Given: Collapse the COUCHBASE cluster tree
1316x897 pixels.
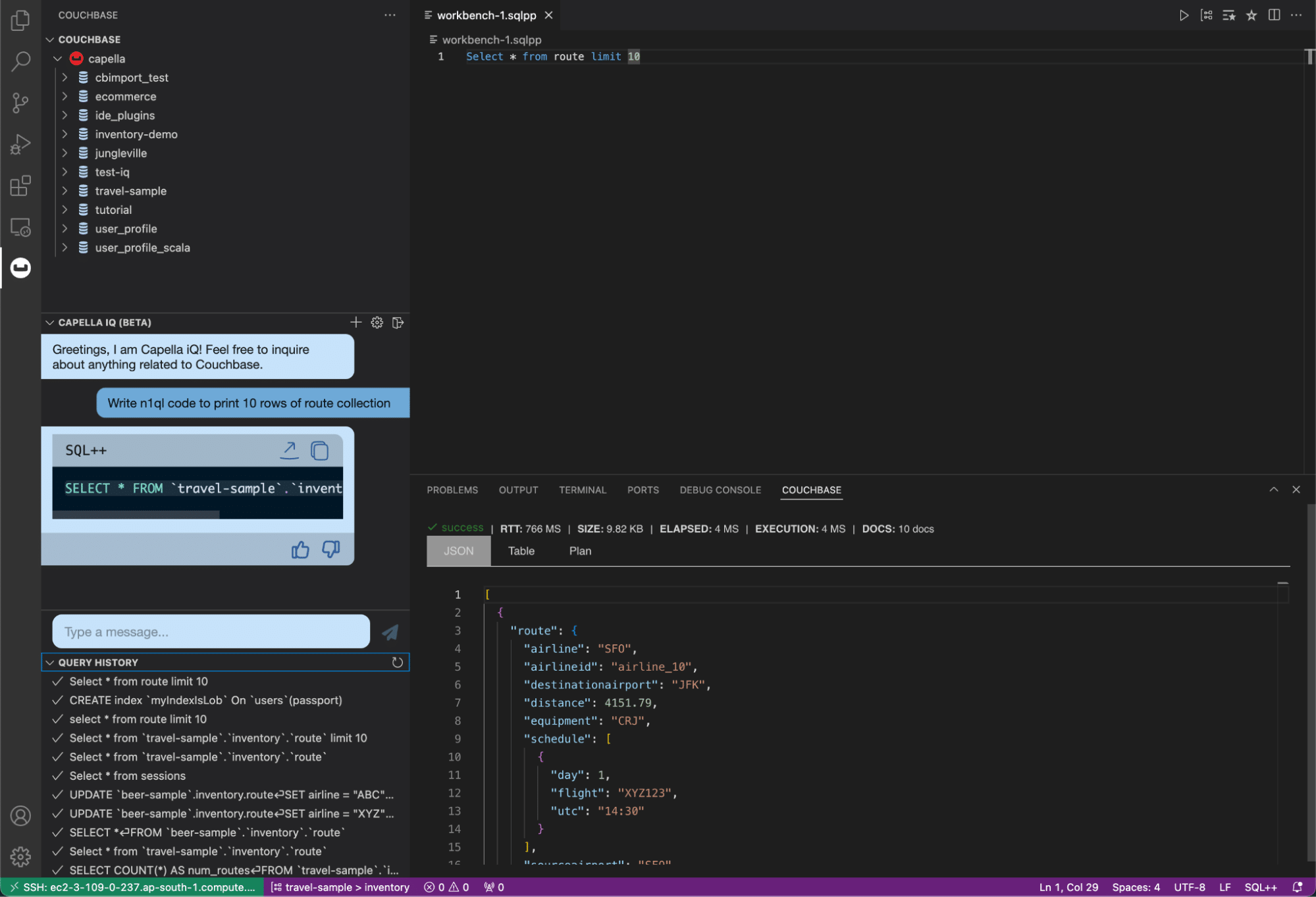Looking at the screenshot, I should click(x=50, y=39).
